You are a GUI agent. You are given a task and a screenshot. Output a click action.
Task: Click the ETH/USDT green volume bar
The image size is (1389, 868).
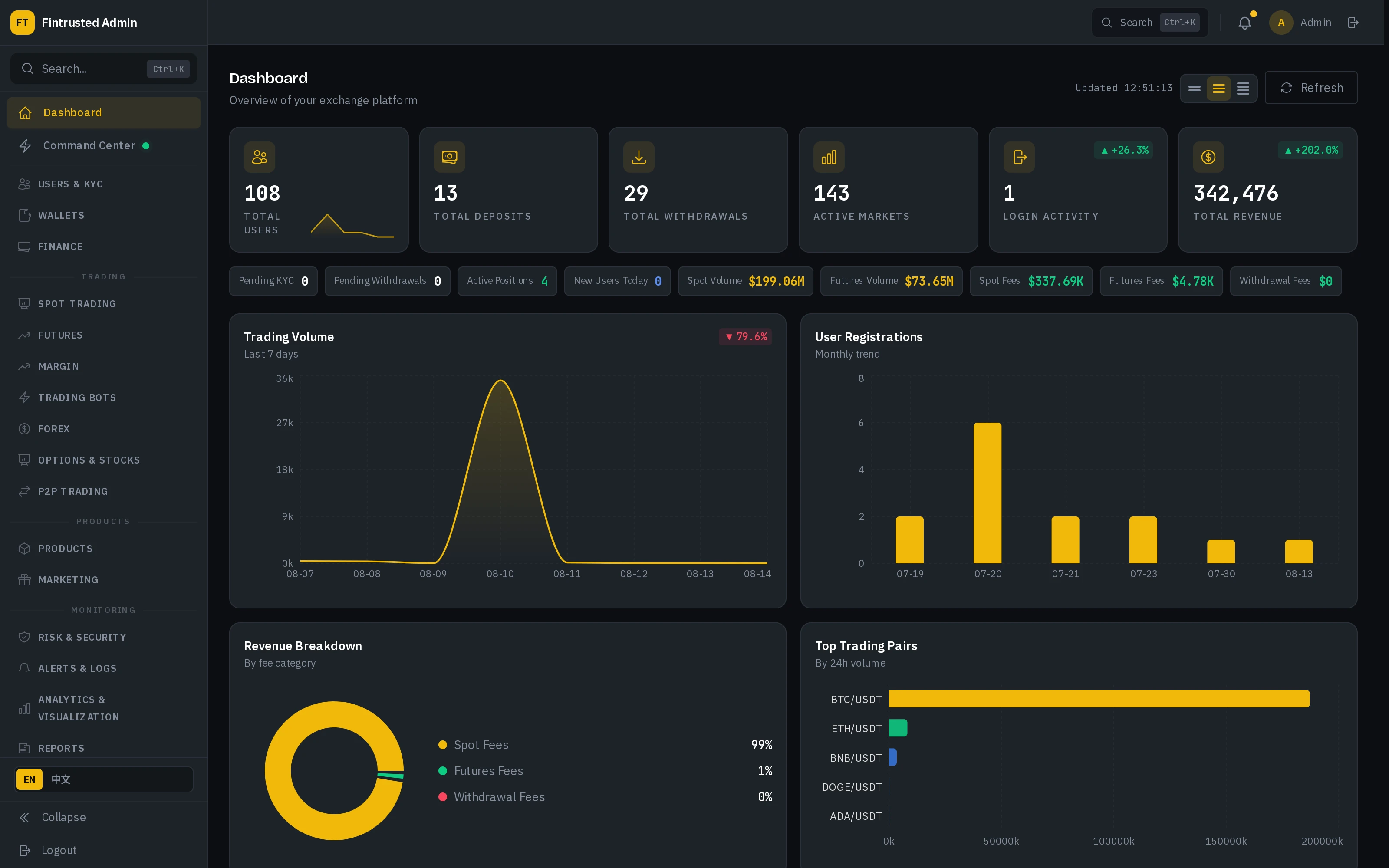898,728
